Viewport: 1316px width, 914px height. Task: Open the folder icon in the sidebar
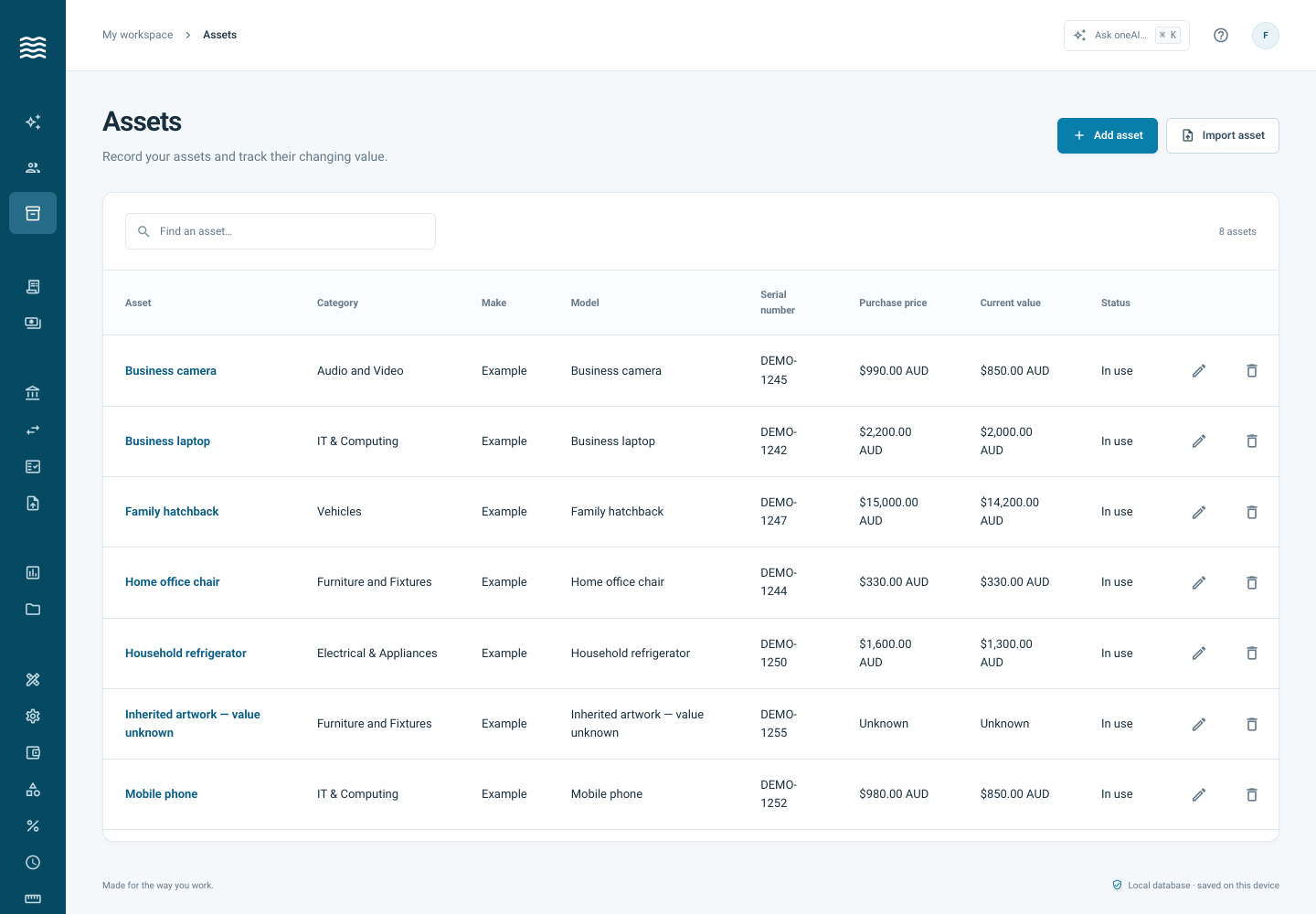coord(33,610)
